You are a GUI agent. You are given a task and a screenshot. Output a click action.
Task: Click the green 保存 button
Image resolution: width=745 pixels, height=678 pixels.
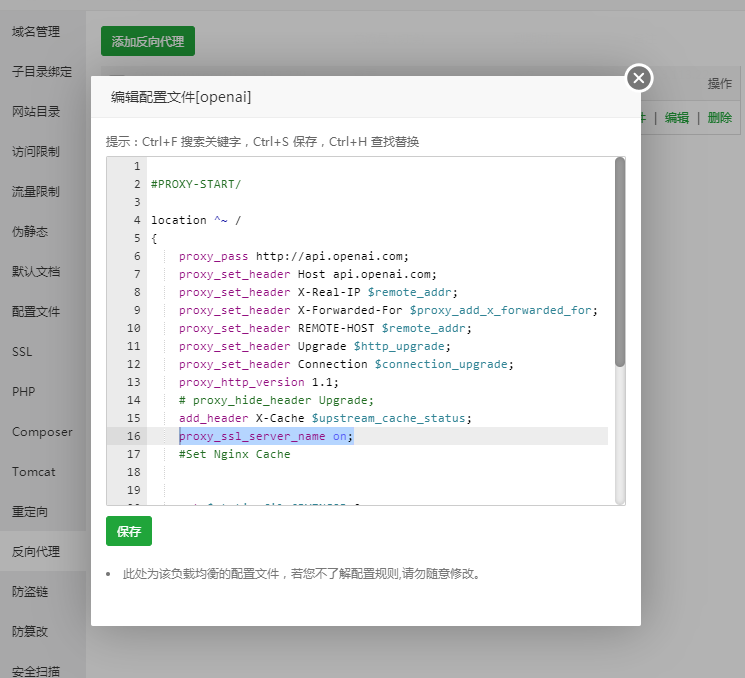pos(128,531)
